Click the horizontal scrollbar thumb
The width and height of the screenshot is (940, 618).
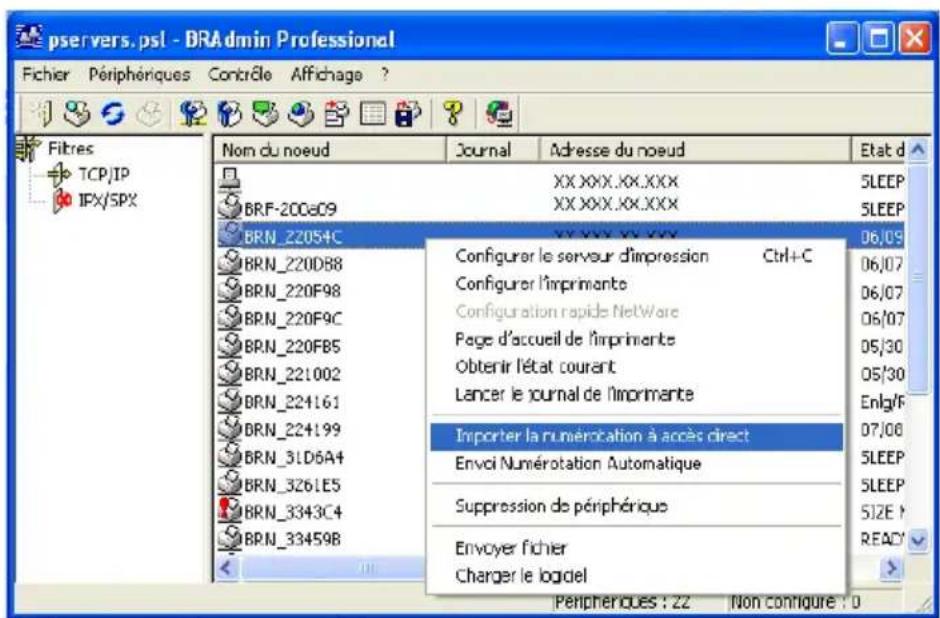[333, 568]
